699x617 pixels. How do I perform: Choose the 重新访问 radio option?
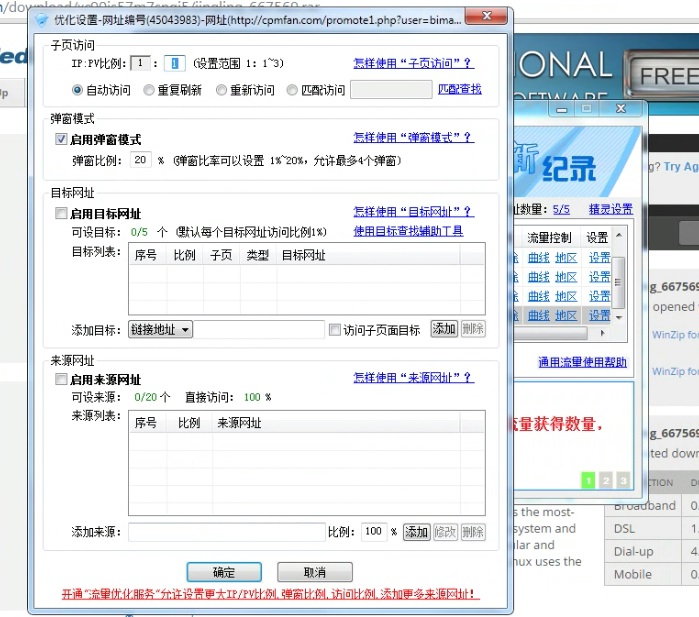click(221, 90)
